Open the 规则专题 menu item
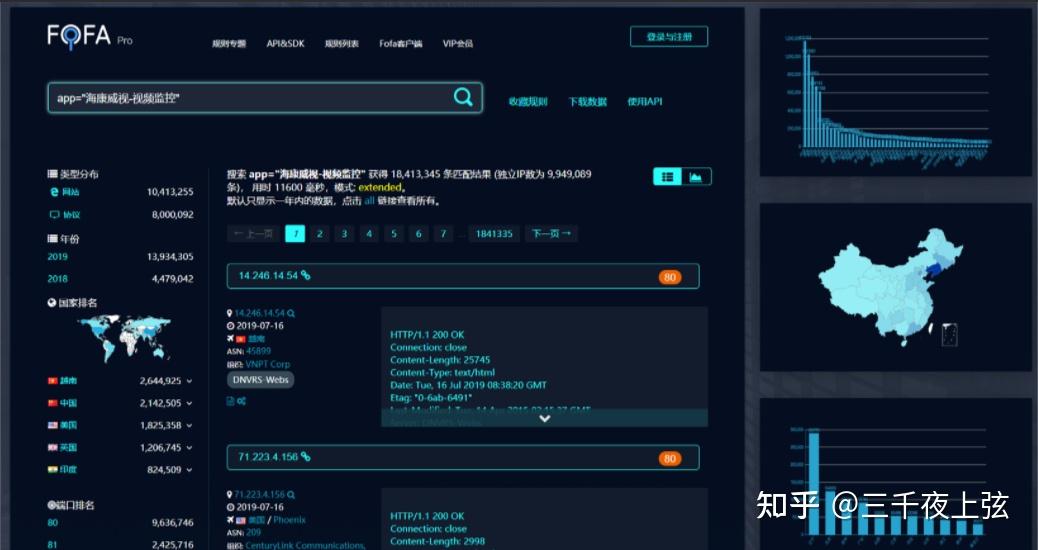 [x=229, y=44]
